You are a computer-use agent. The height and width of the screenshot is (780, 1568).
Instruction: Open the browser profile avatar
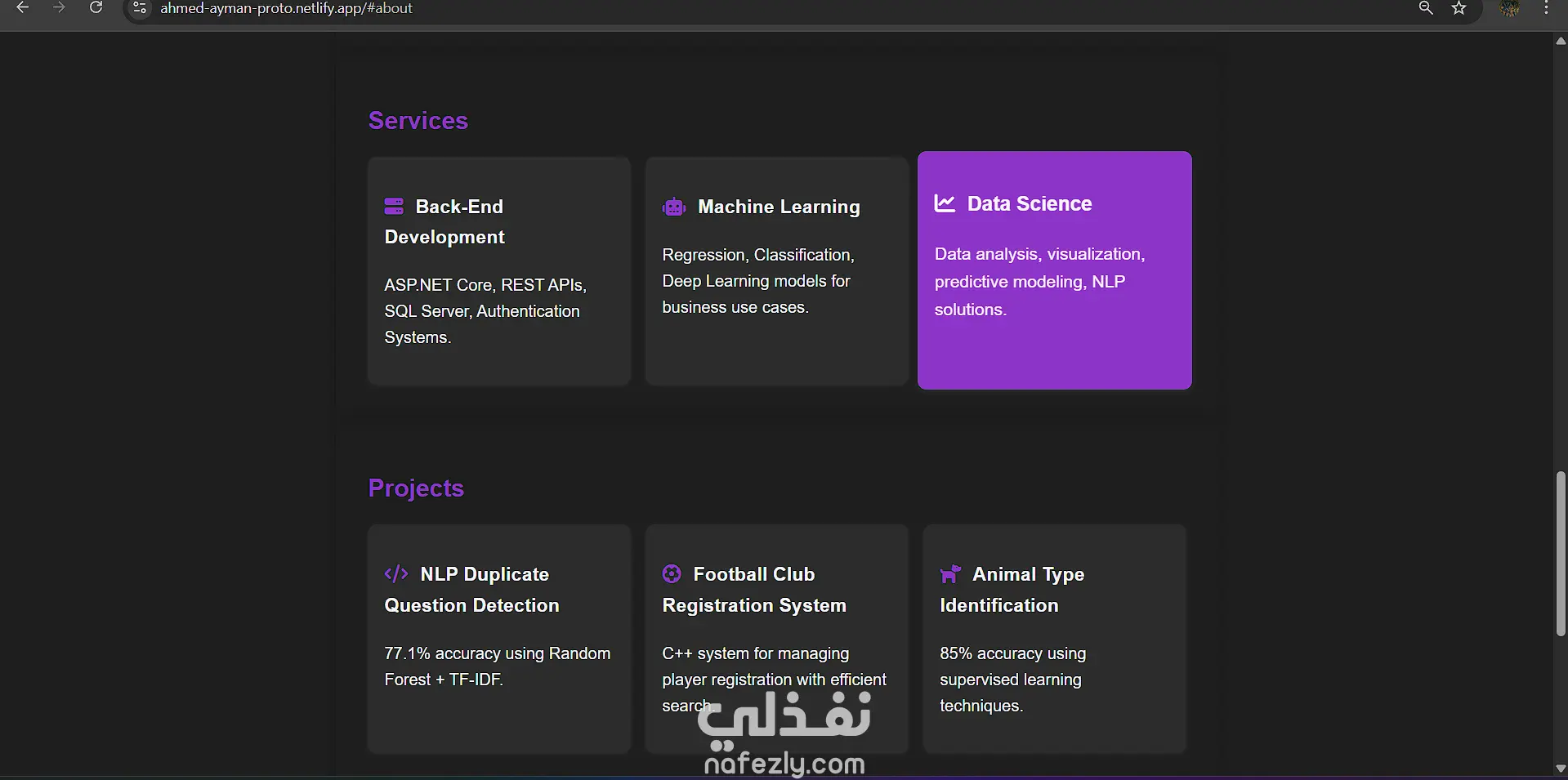point(1509,8)
